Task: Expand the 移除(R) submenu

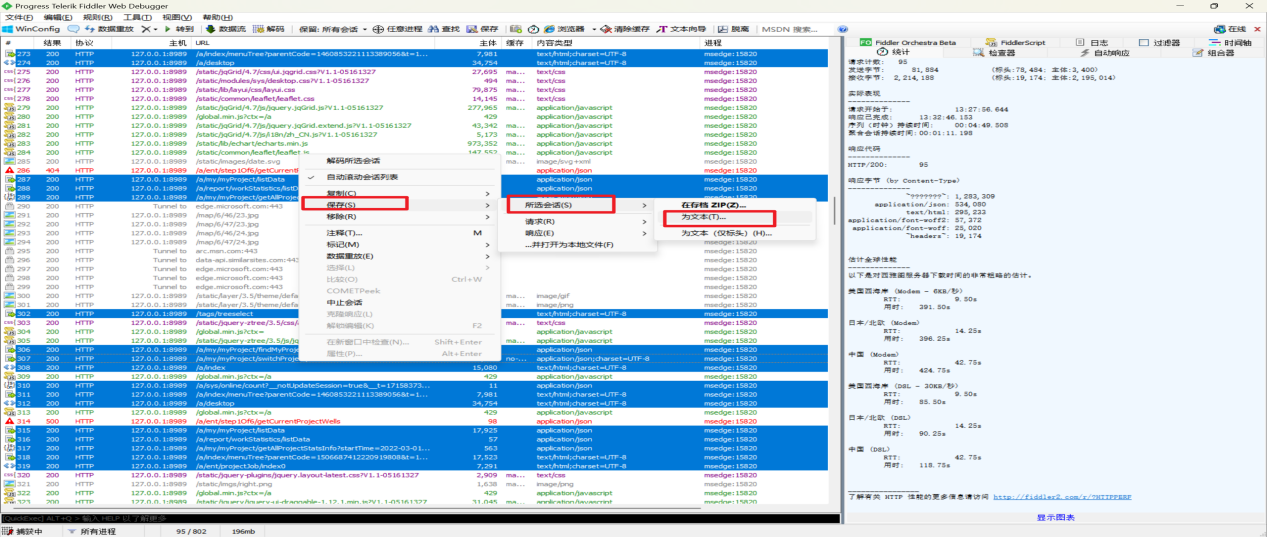Action: pos(400,216)
